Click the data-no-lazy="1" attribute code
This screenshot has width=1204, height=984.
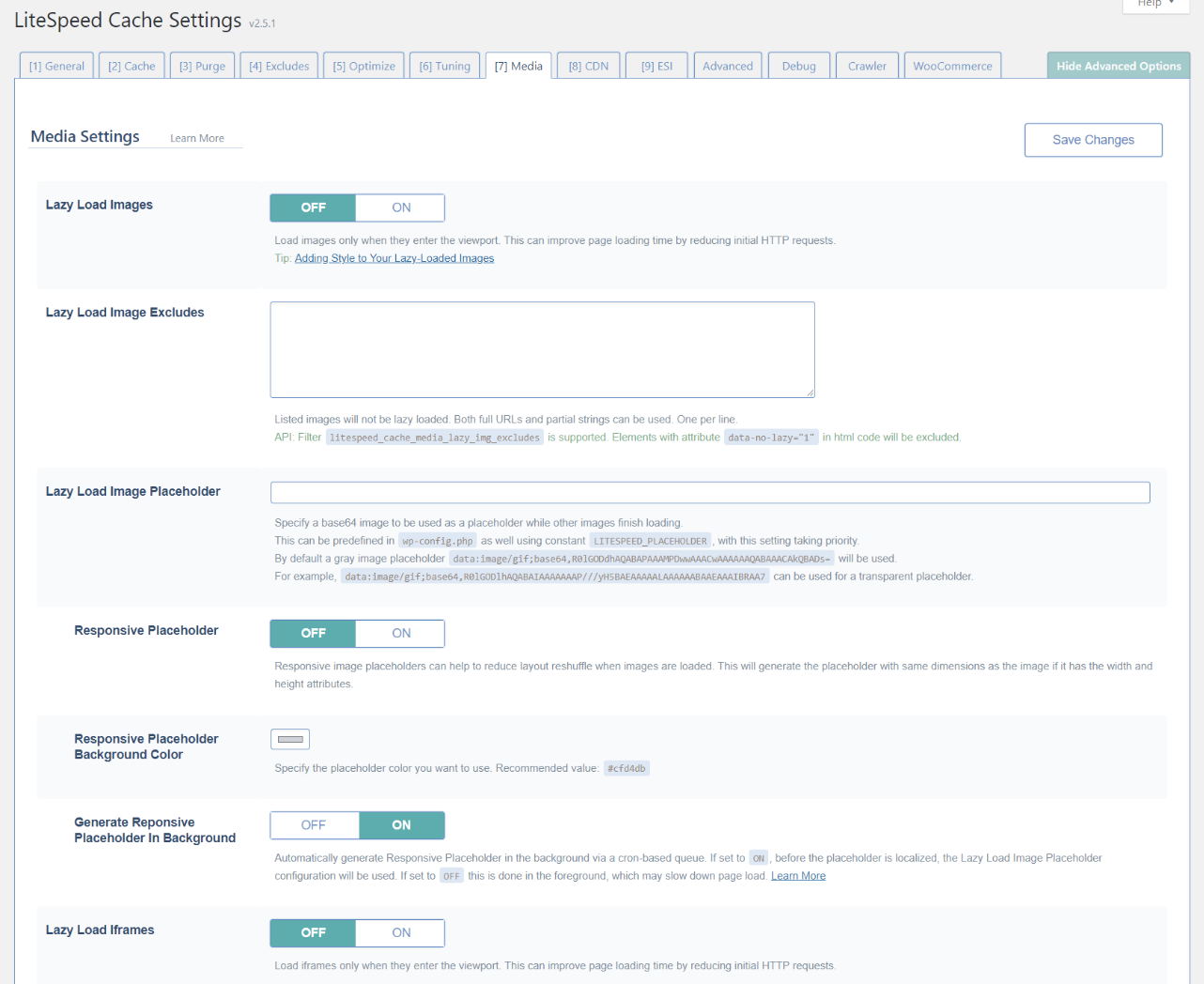point(771,438)
